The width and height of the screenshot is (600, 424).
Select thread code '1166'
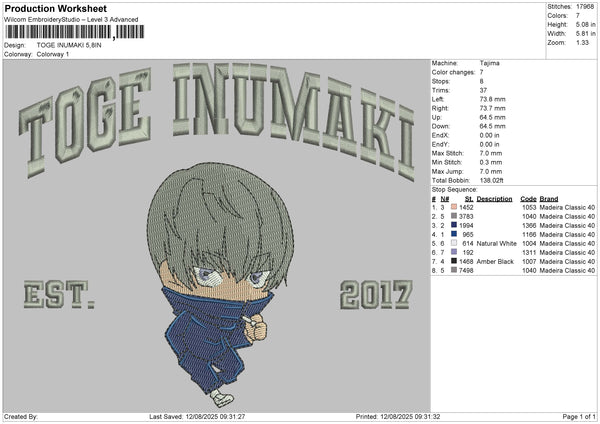pos(529,234)
